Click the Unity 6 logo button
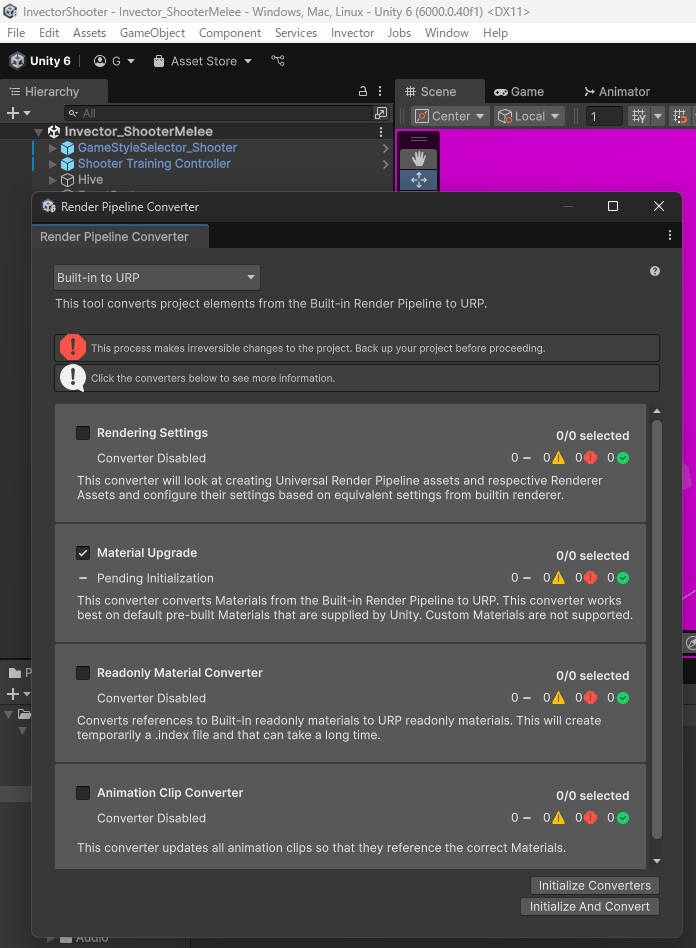The width and height of the screenshot is (696, 948). (x=40, y=61)
